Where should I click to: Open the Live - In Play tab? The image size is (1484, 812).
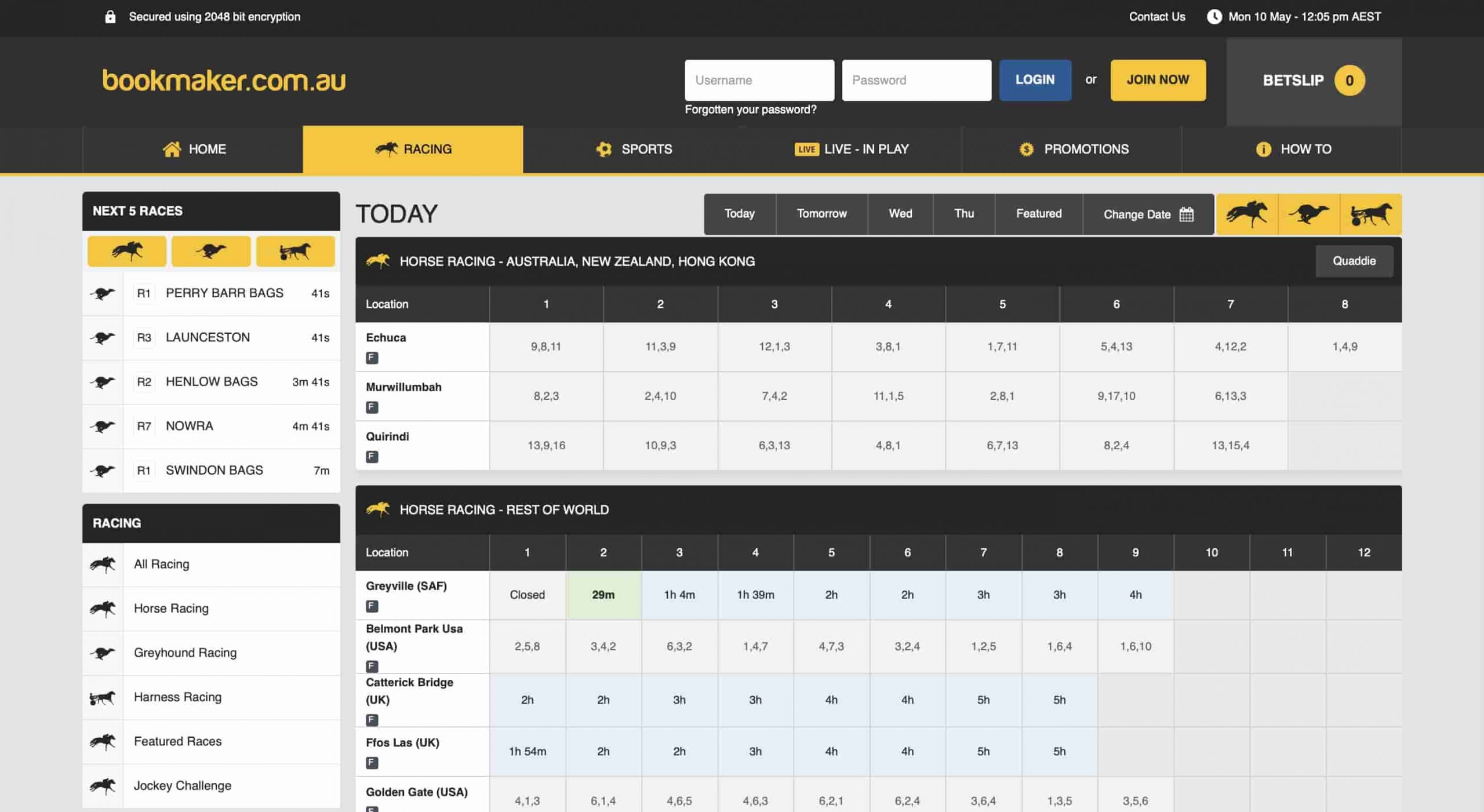852,149
